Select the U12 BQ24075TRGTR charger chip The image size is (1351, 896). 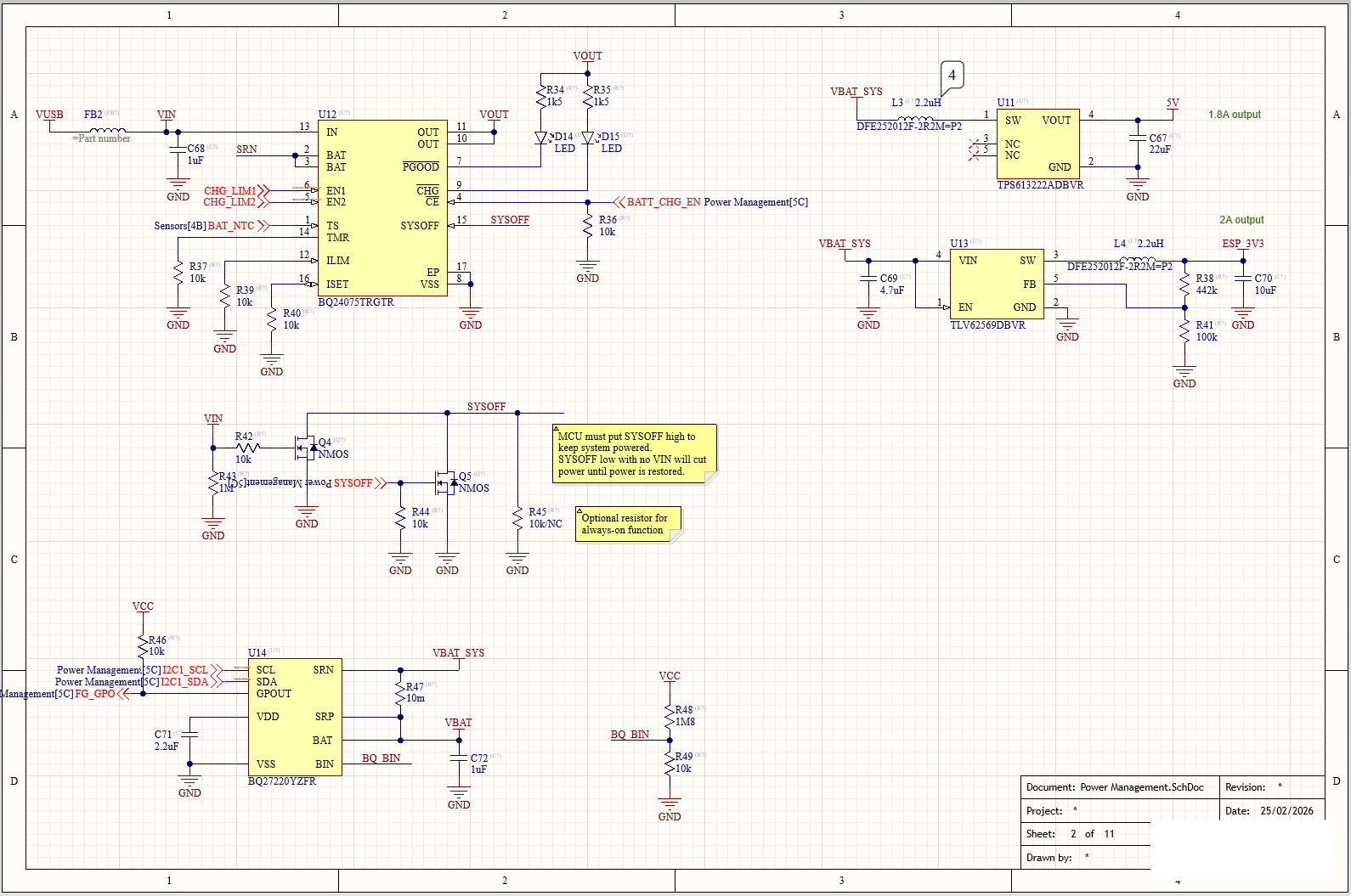[x=382, y=208]
